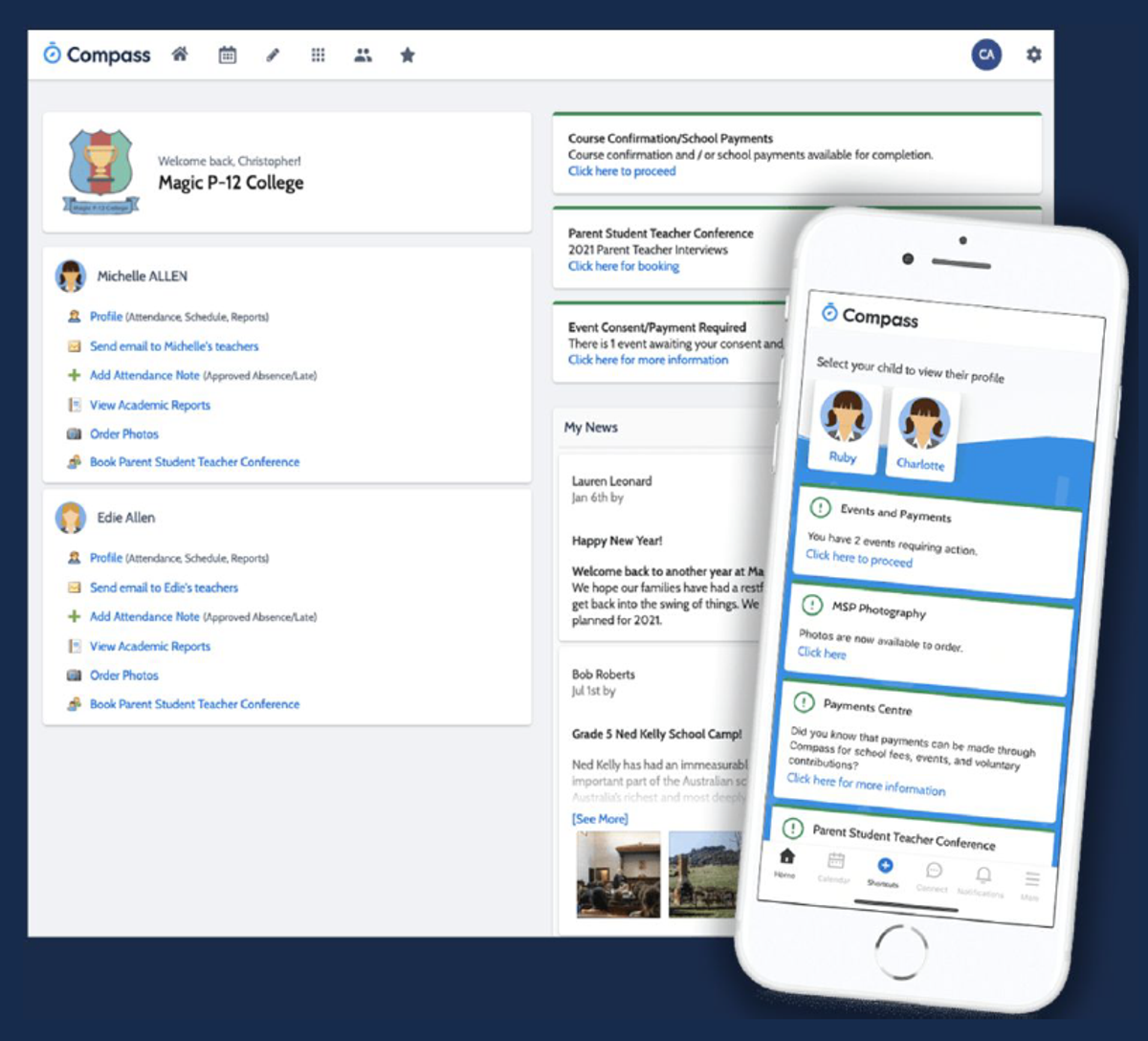This screenshot has height=1041, width=1148.
Task: Send email to Michelle's teachers
Action: [174, 346]
